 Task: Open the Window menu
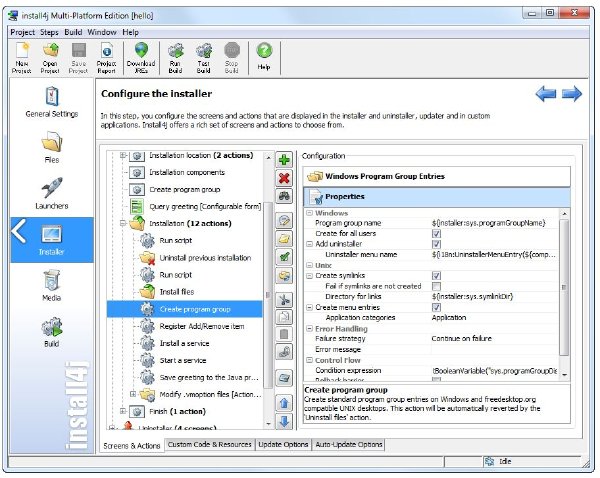102,32
